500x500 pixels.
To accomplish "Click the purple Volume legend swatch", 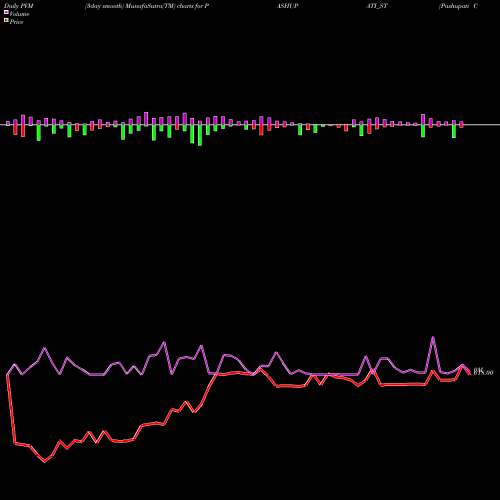I will 6,12.
